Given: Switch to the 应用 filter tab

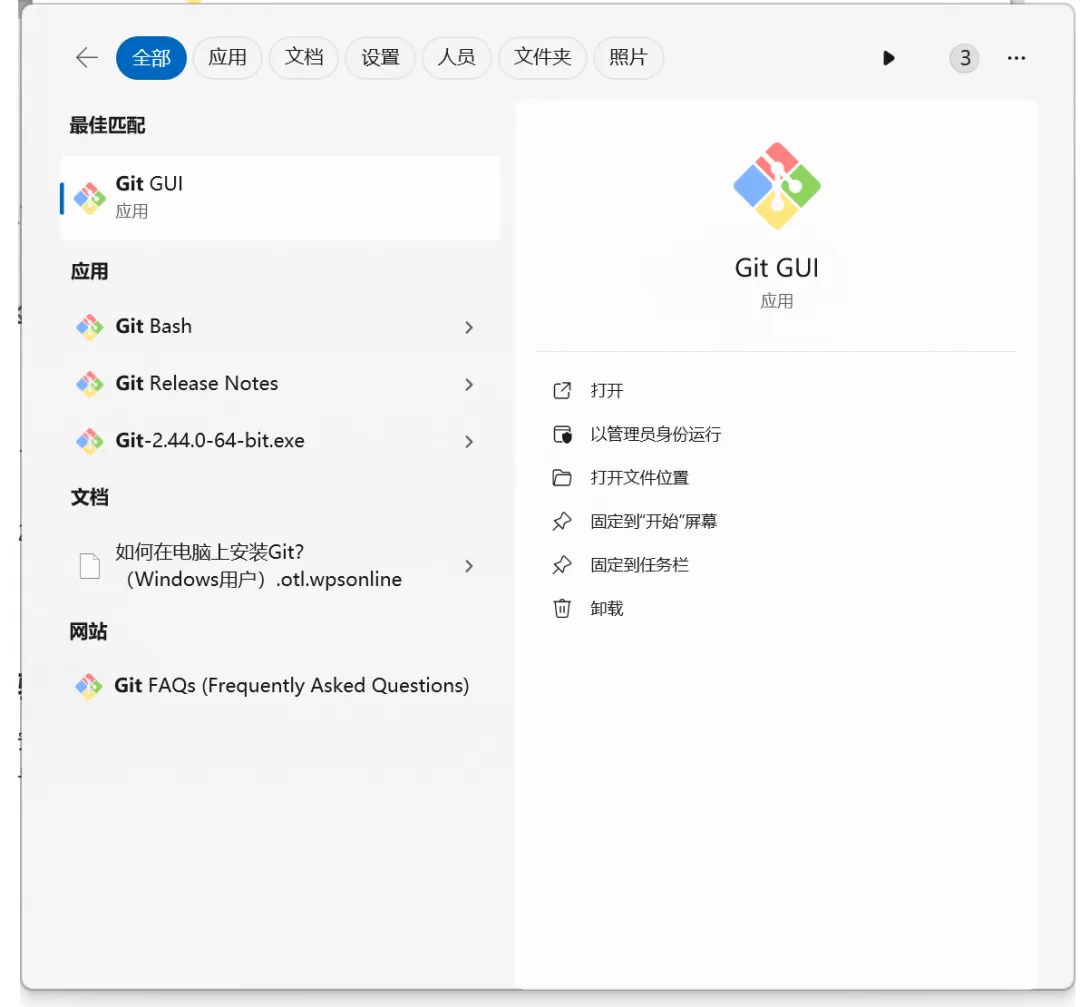Looking at the screenshot, I should point(227,58).
